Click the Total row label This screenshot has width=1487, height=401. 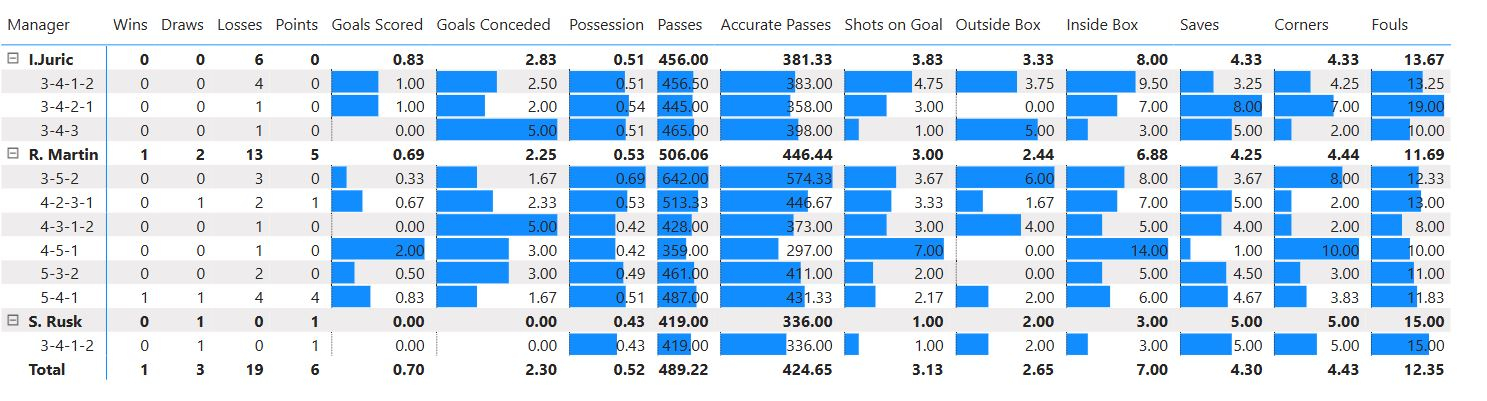[x=47, y=369]
